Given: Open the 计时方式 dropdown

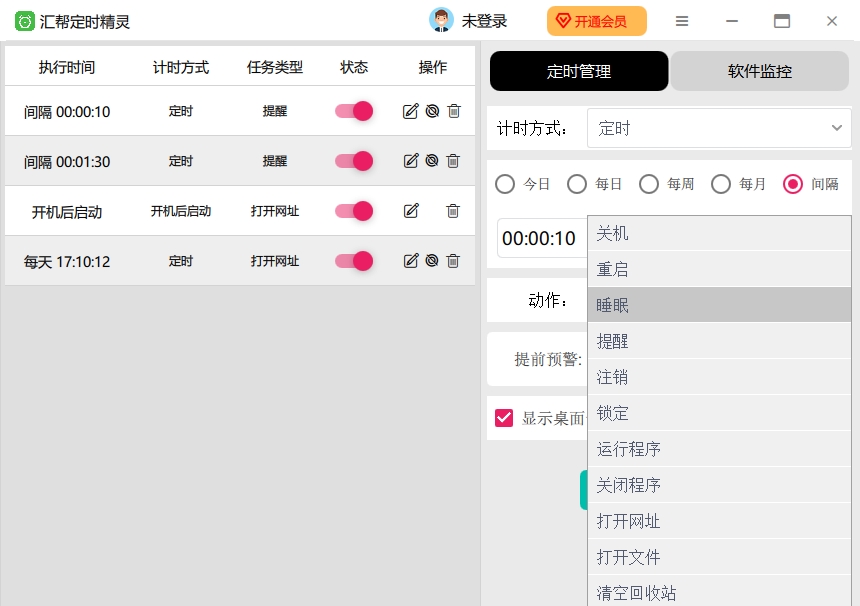Looking at the screenshot, I should [x=719, y=128].
